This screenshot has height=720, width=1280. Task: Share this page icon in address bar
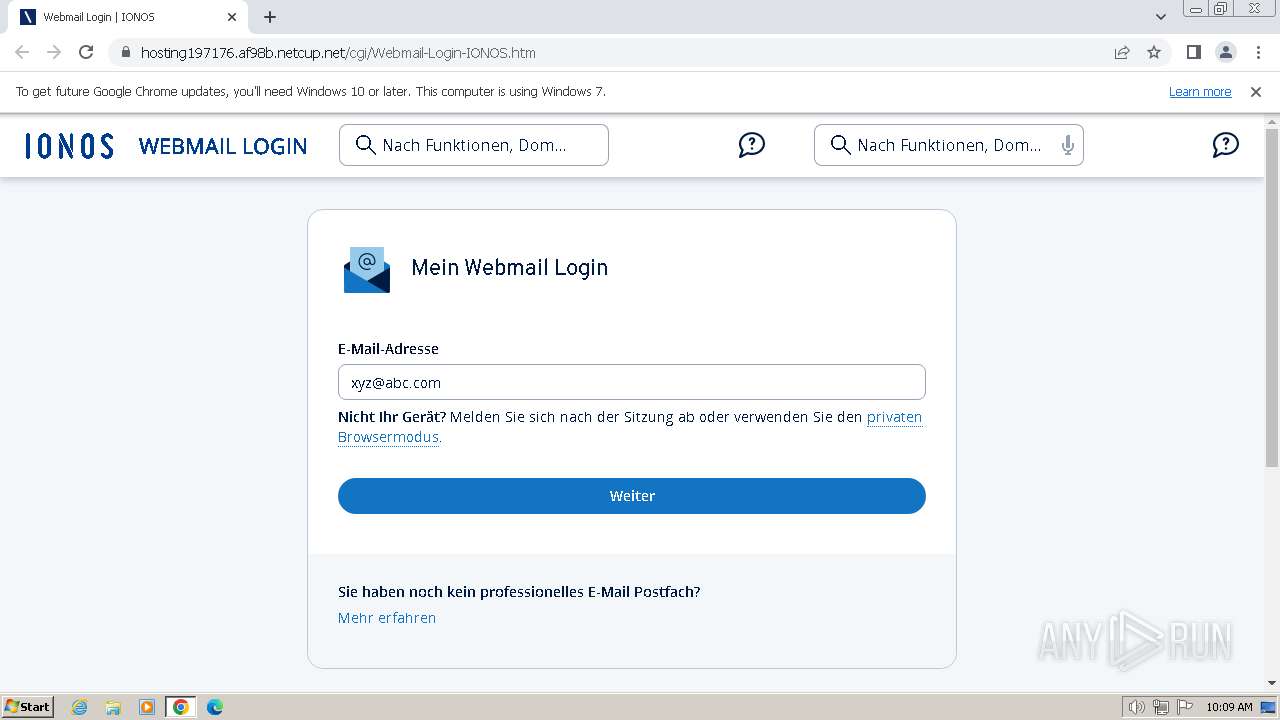(x=1122, y=52)
